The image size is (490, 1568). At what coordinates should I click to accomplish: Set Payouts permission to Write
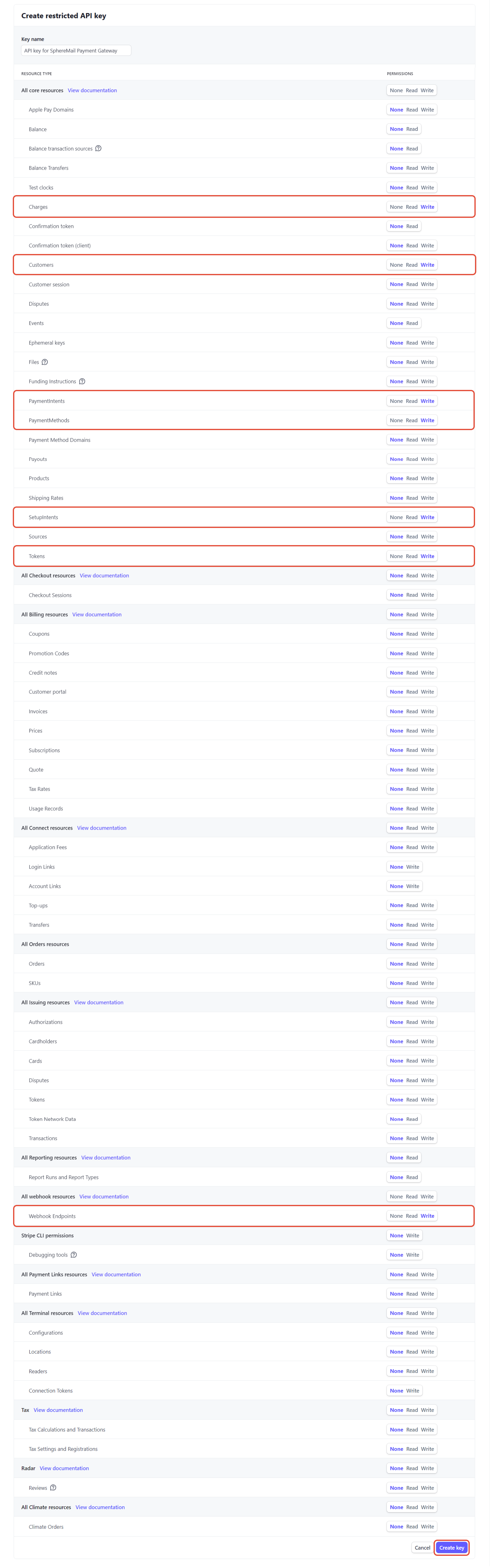[x=427, y=459]
